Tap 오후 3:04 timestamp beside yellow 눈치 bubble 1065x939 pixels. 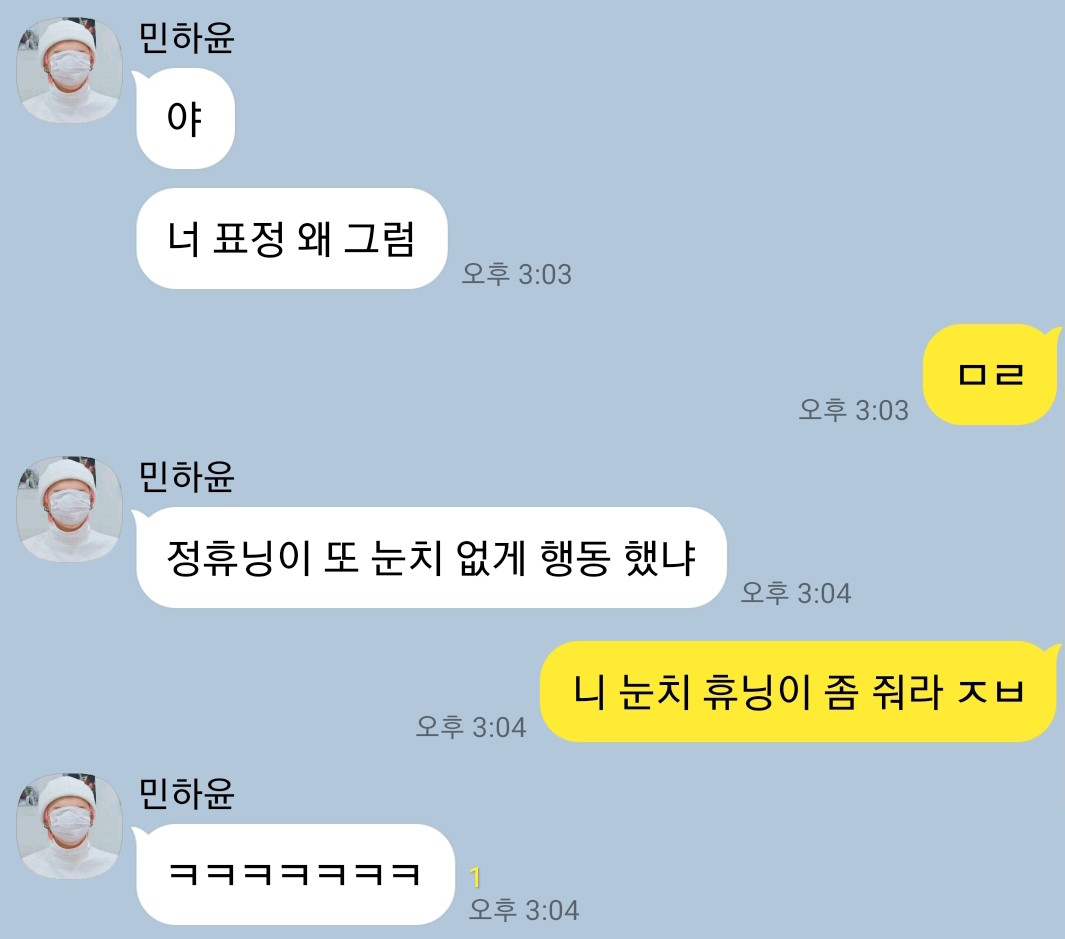(x=471, y=727)
